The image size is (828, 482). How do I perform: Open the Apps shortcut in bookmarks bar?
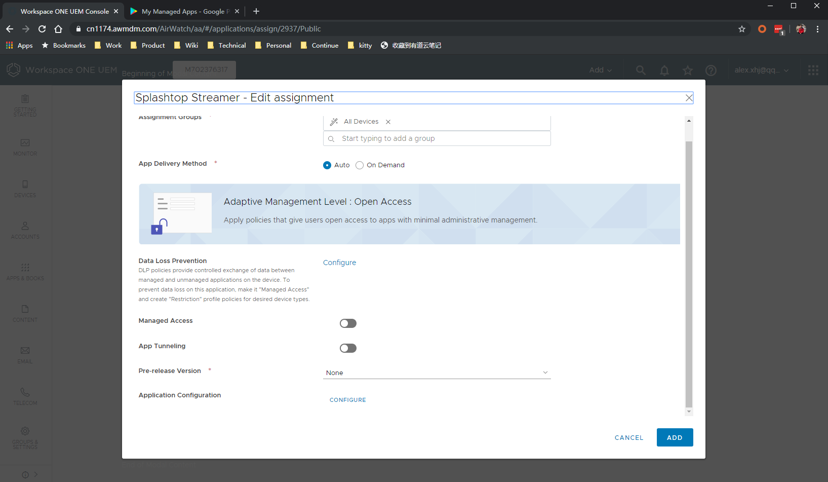[19, 45]
